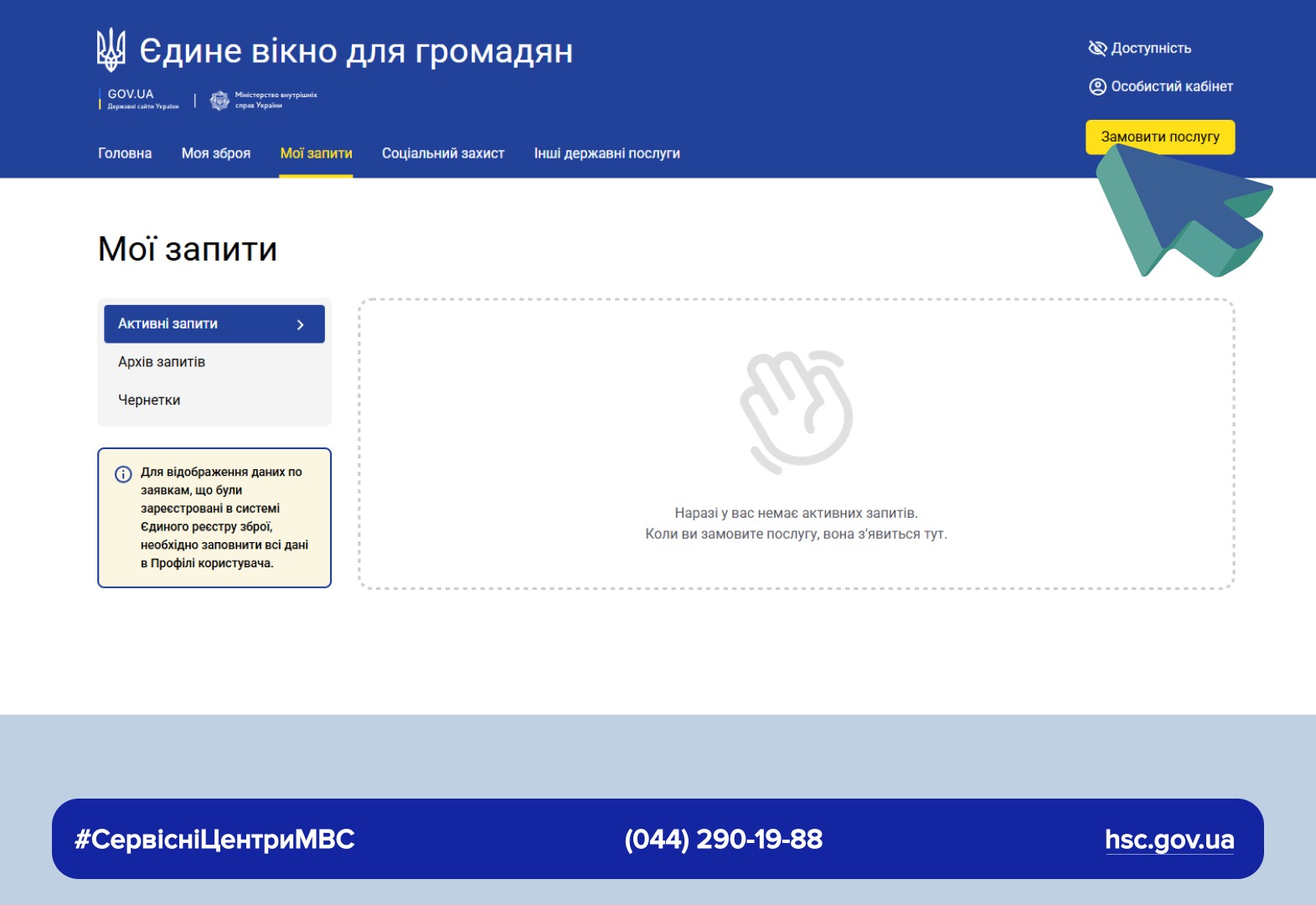Open Соціальний захист menu item
Viewport: 1316px width, 905px height.
443,153
